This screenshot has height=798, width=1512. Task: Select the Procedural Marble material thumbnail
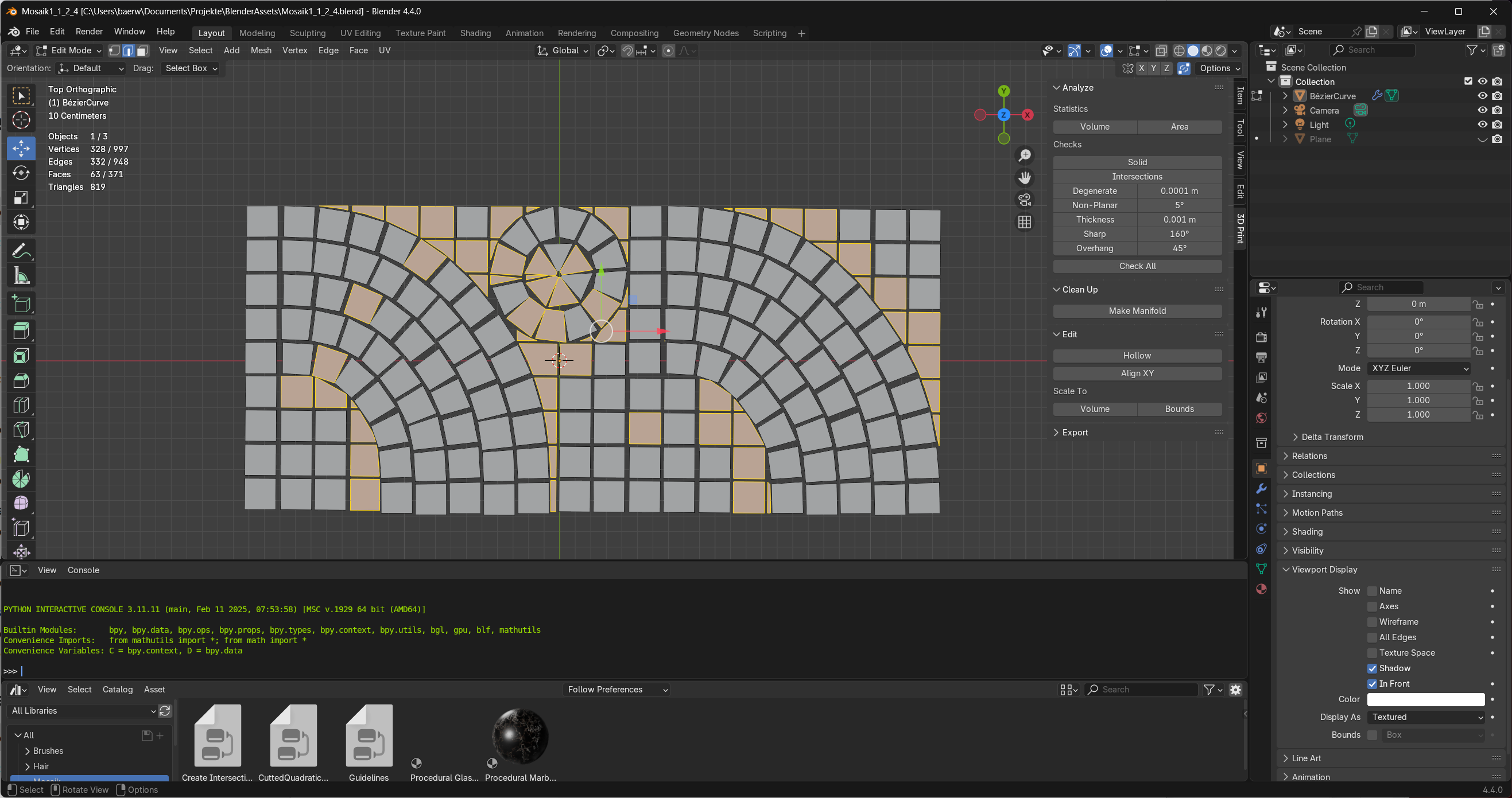(520, 737)
